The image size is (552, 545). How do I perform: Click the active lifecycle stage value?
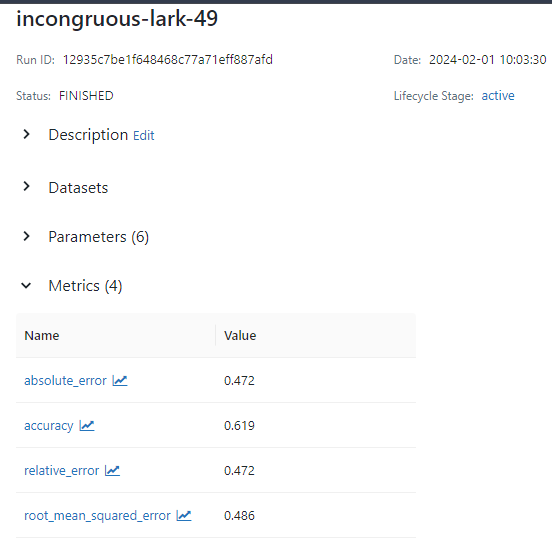pyautogui.click(x=498, y=95)
